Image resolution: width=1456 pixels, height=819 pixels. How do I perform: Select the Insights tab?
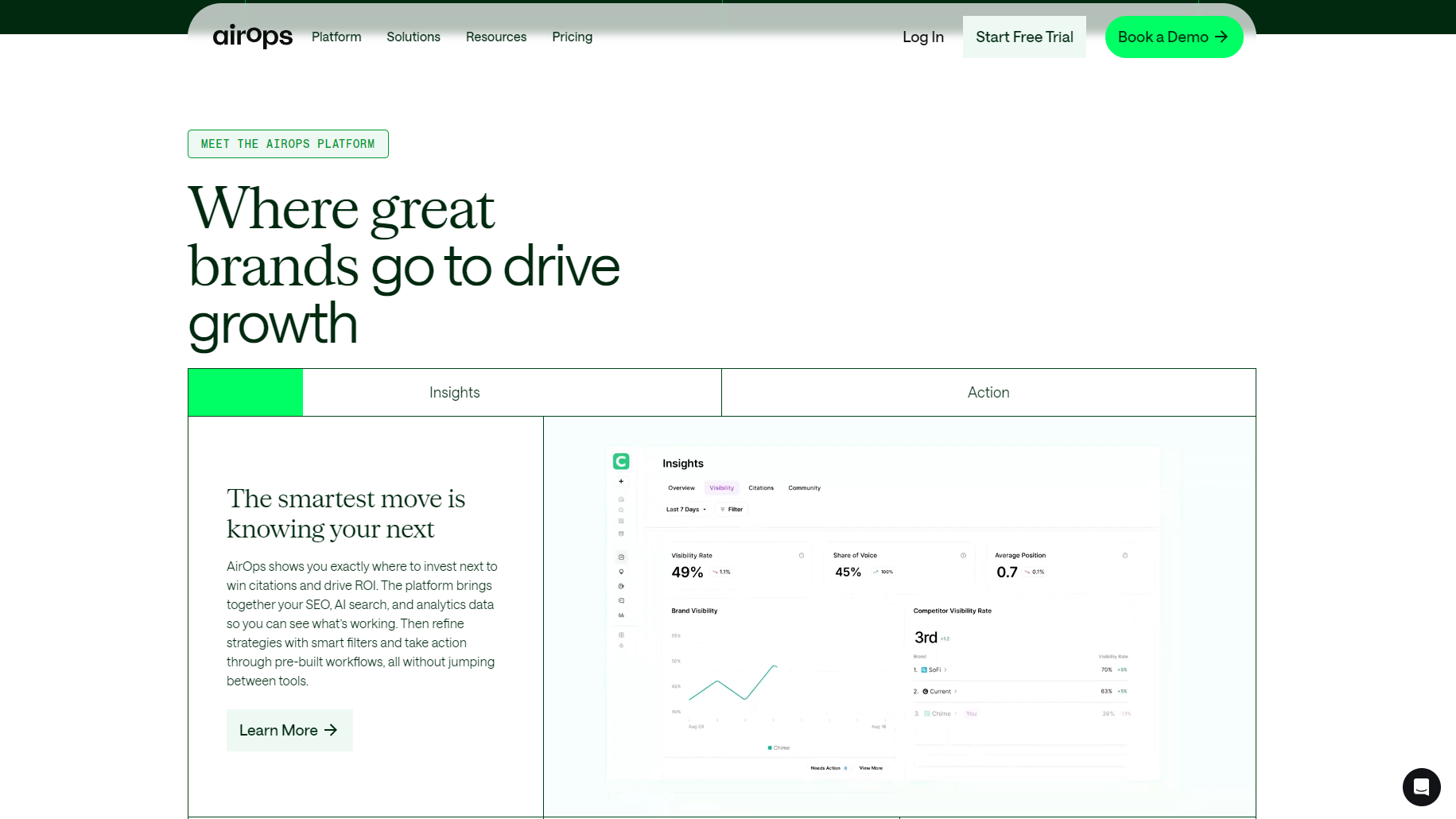(x=454, y=393)
